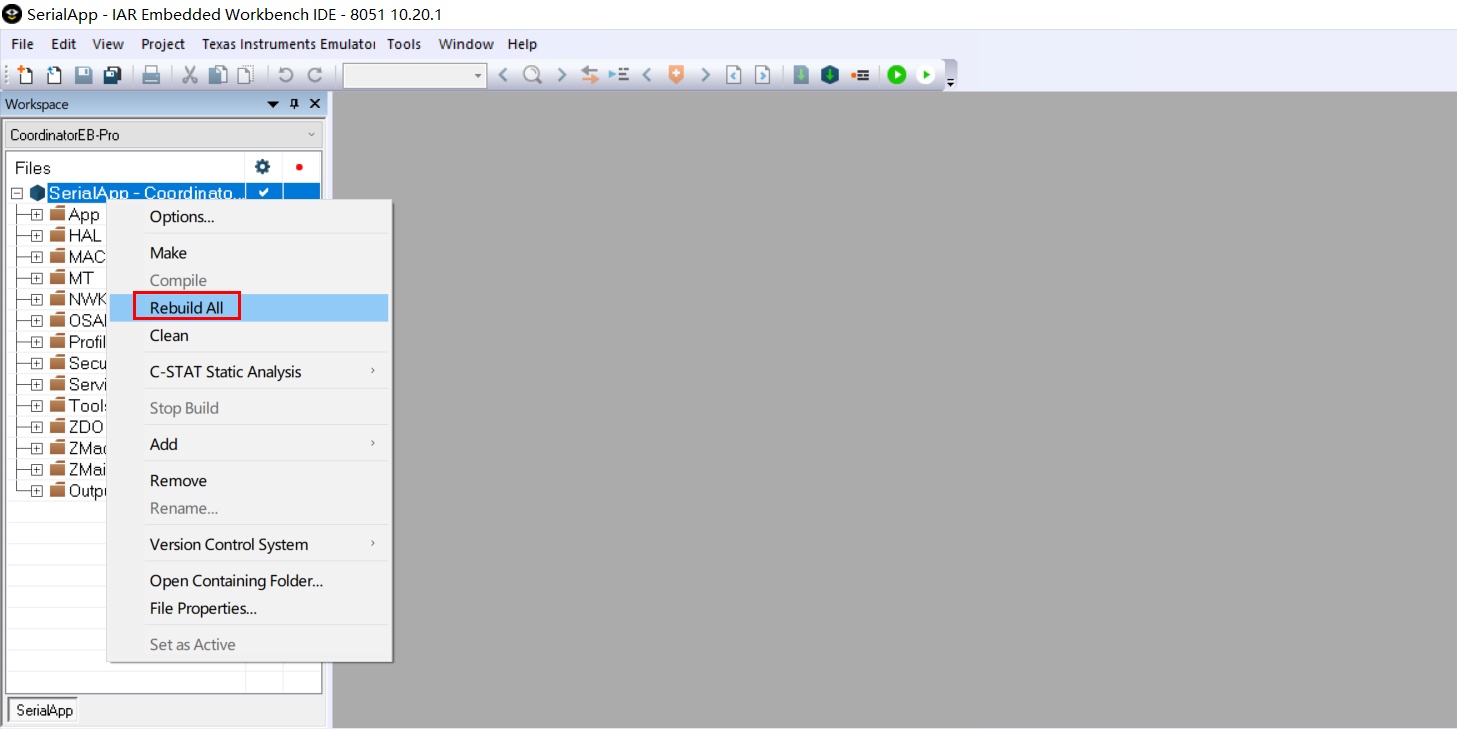
Task: Click the empty toolbar search combo box
Action: click(x=407, y=75)
